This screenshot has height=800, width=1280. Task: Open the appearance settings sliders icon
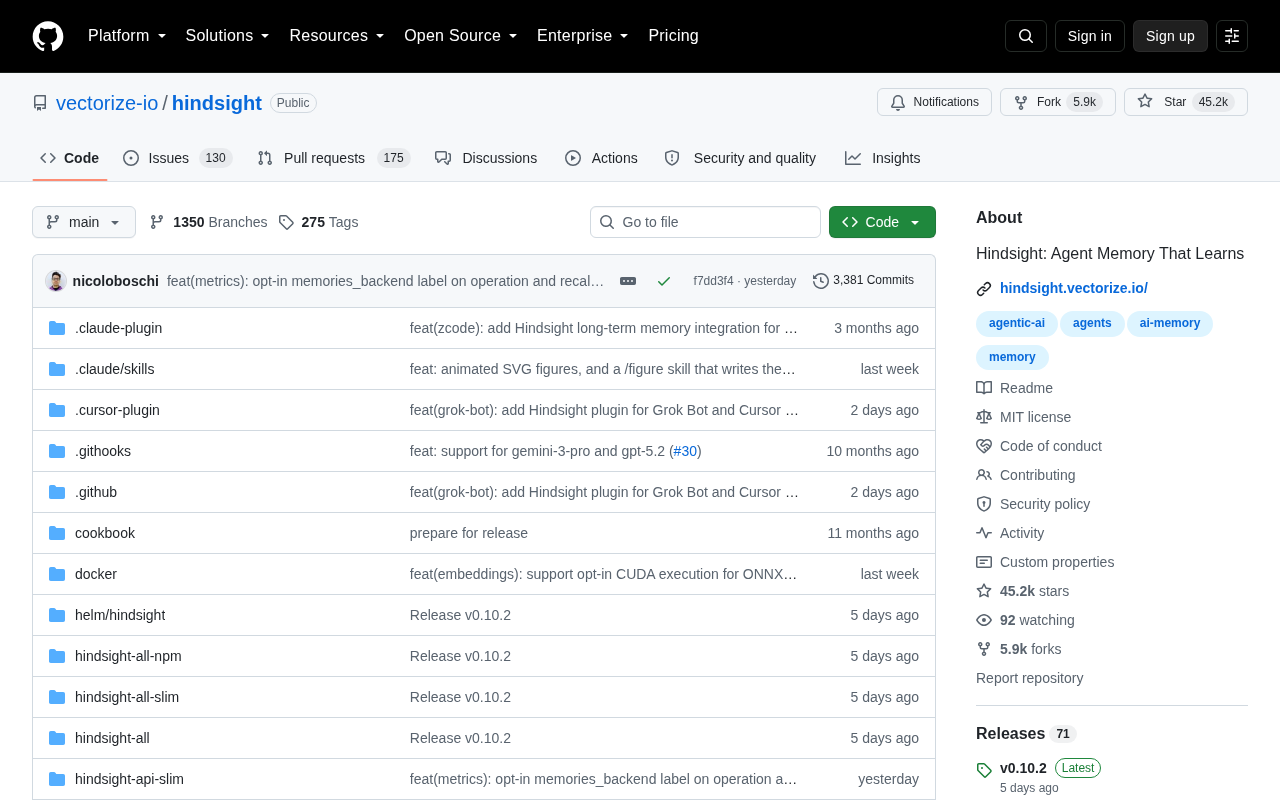1232,36
